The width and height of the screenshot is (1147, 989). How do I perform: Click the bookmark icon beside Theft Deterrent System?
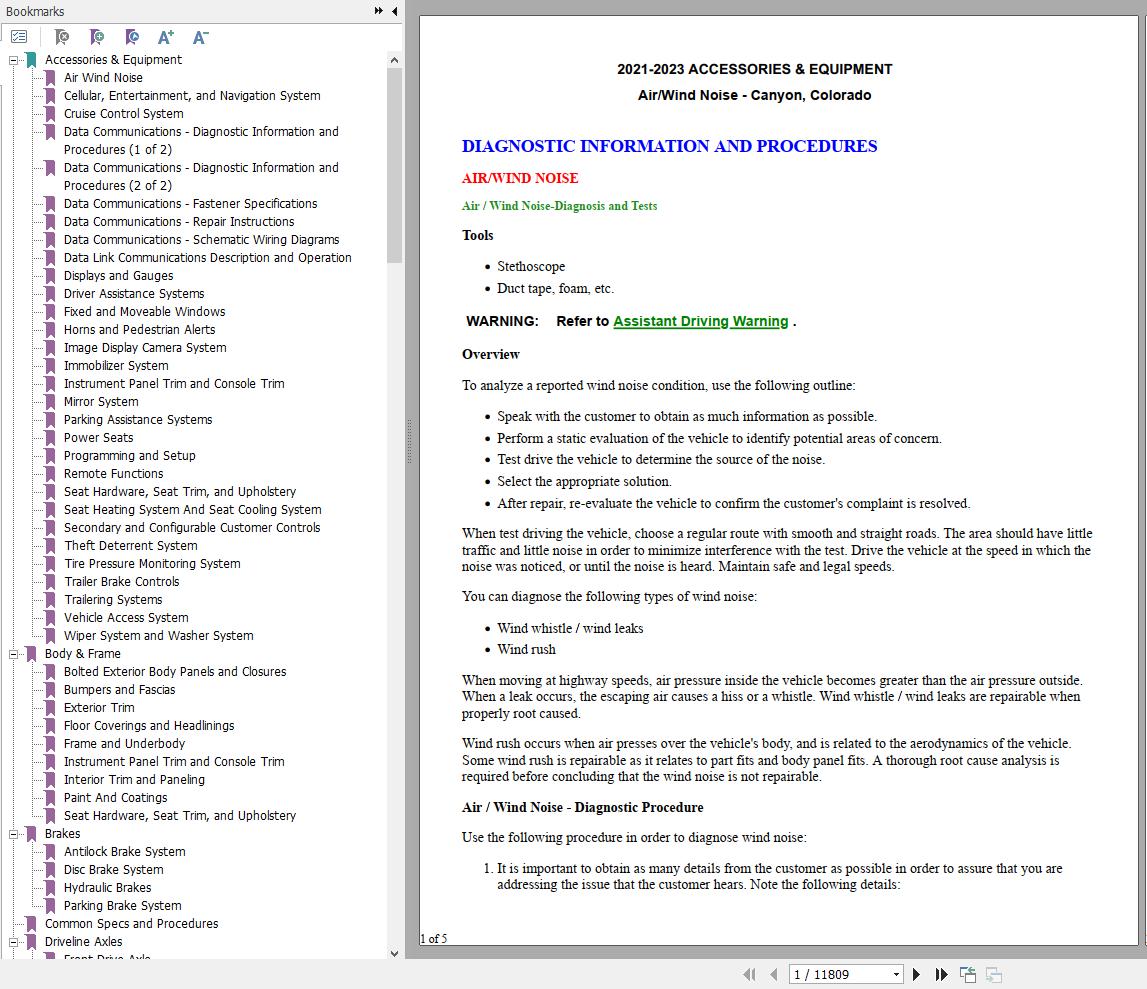pyautogui.click(x=50, y=546)
